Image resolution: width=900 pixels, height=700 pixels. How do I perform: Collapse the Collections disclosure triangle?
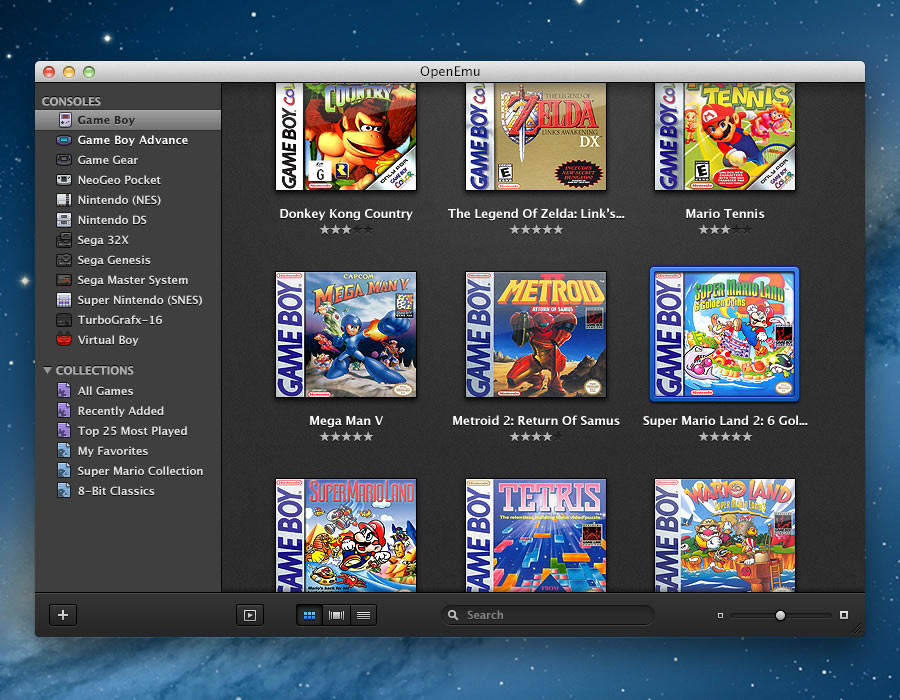pyautogui.click(x=48, y=371)
